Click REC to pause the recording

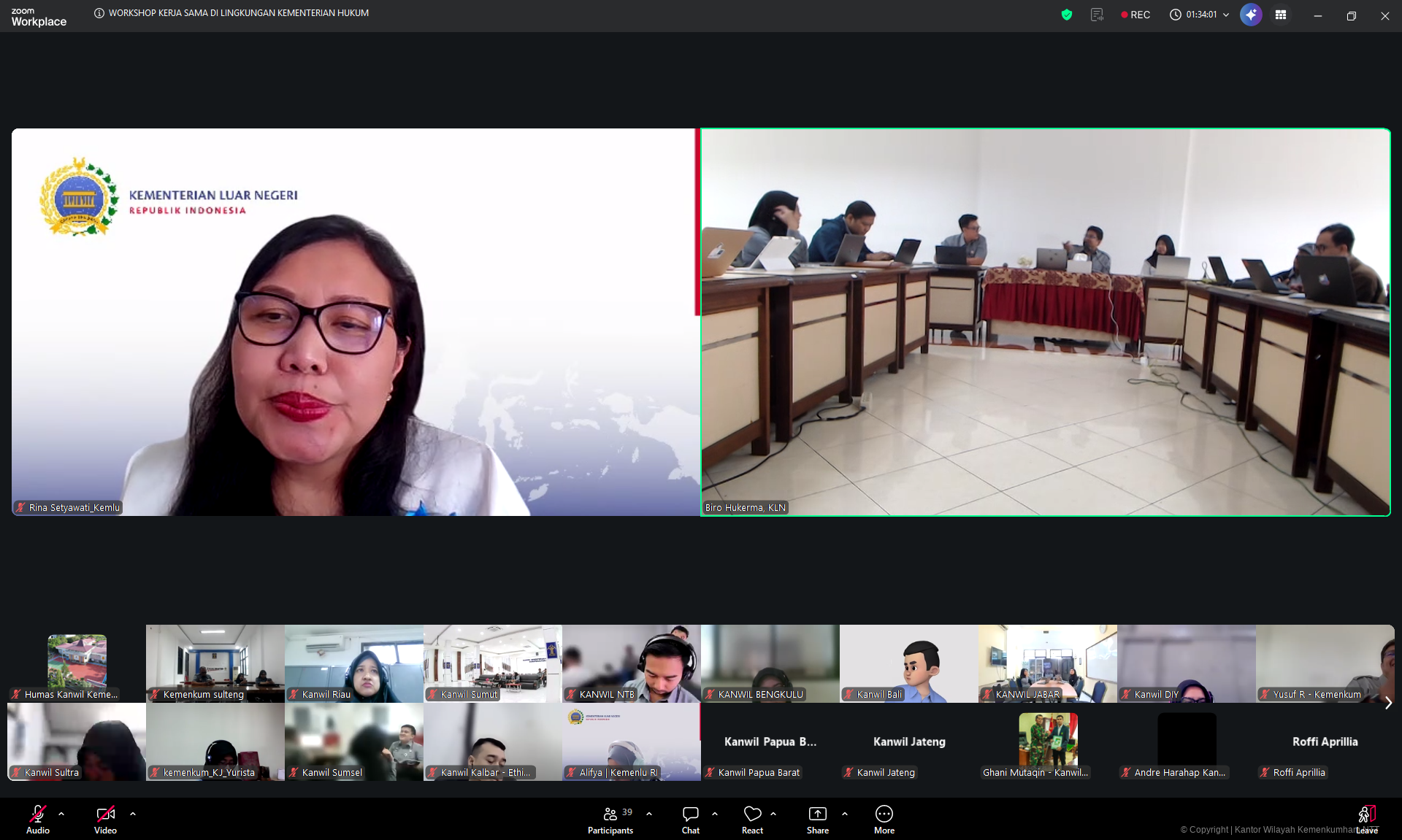point(1135,15)
